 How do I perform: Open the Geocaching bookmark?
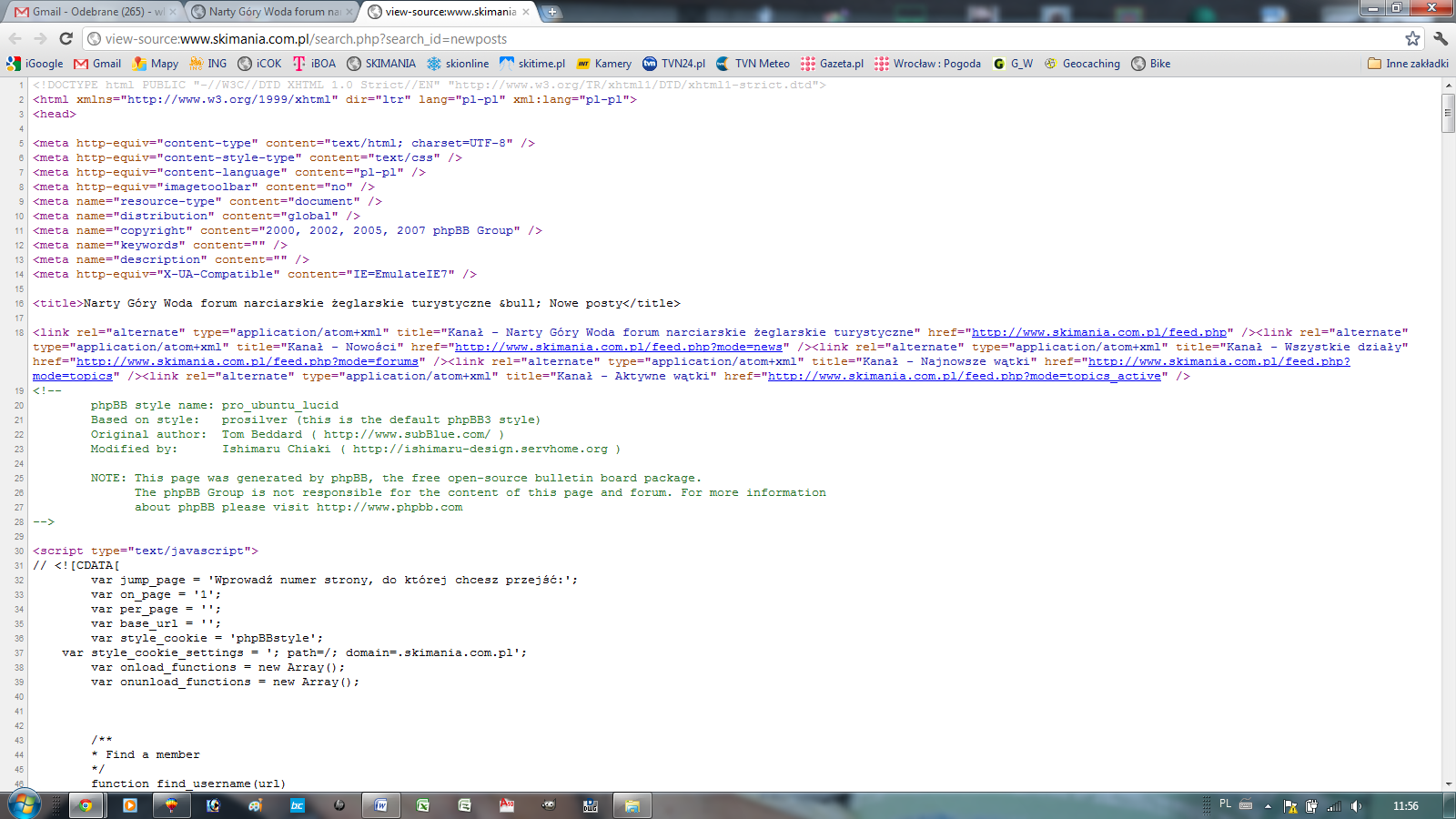click(1082, 64)
